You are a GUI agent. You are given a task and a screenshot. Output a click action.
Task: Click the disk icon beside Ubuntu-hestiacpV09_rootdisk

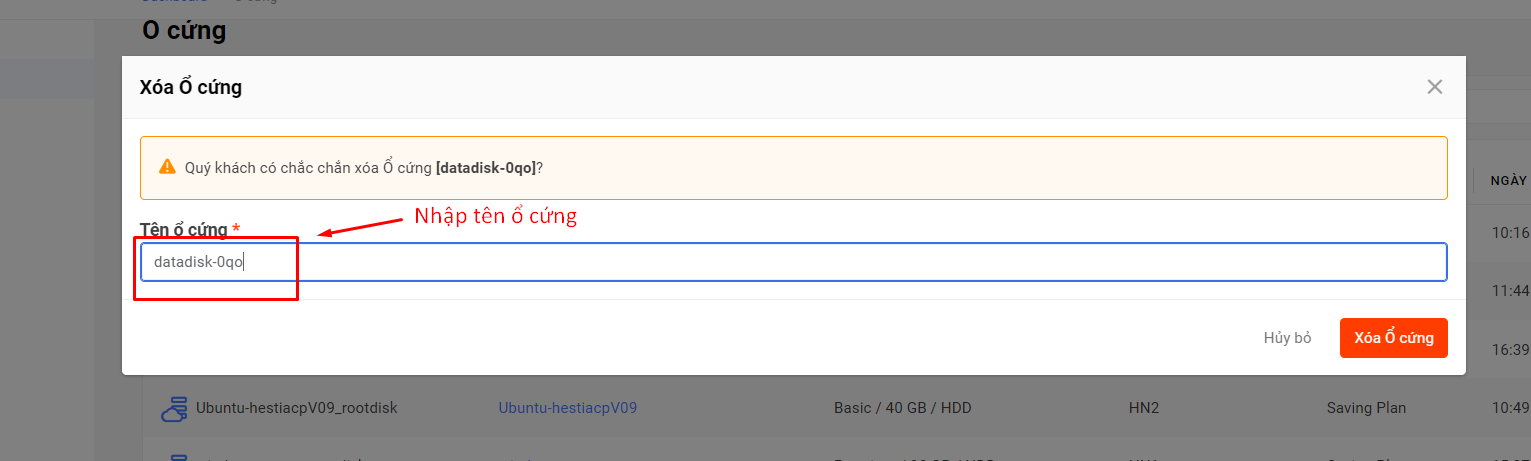[x=174, y=408]
